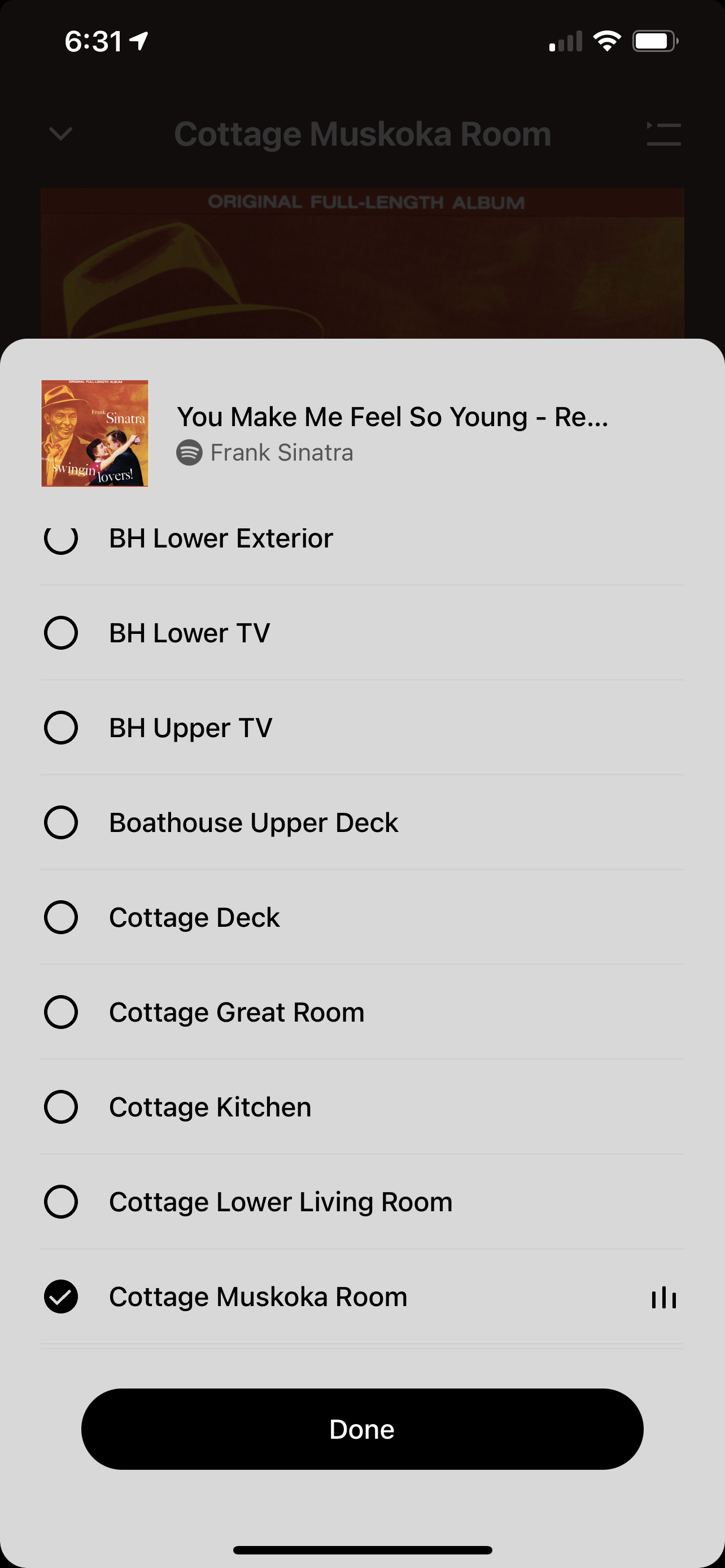
Task: Select the Cottage Deck circle
Action: pyautogui.click(x=61, y=917)
